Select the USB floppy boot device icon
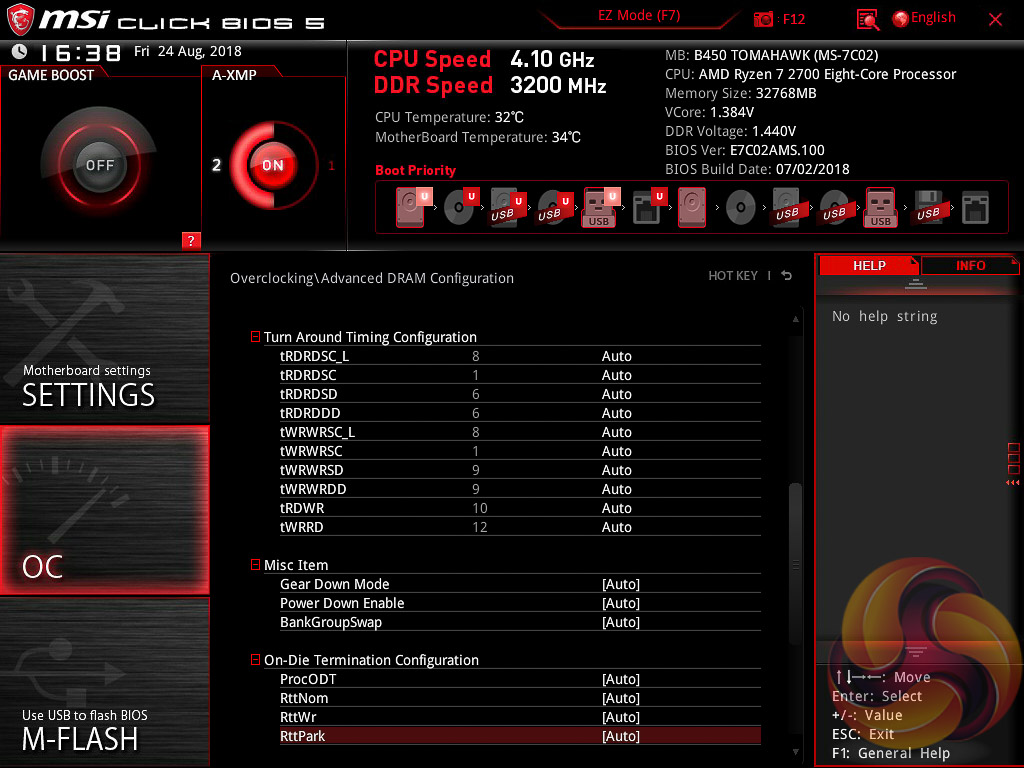The height and width of the screenshot is (768, 1024). coord(929,208)
